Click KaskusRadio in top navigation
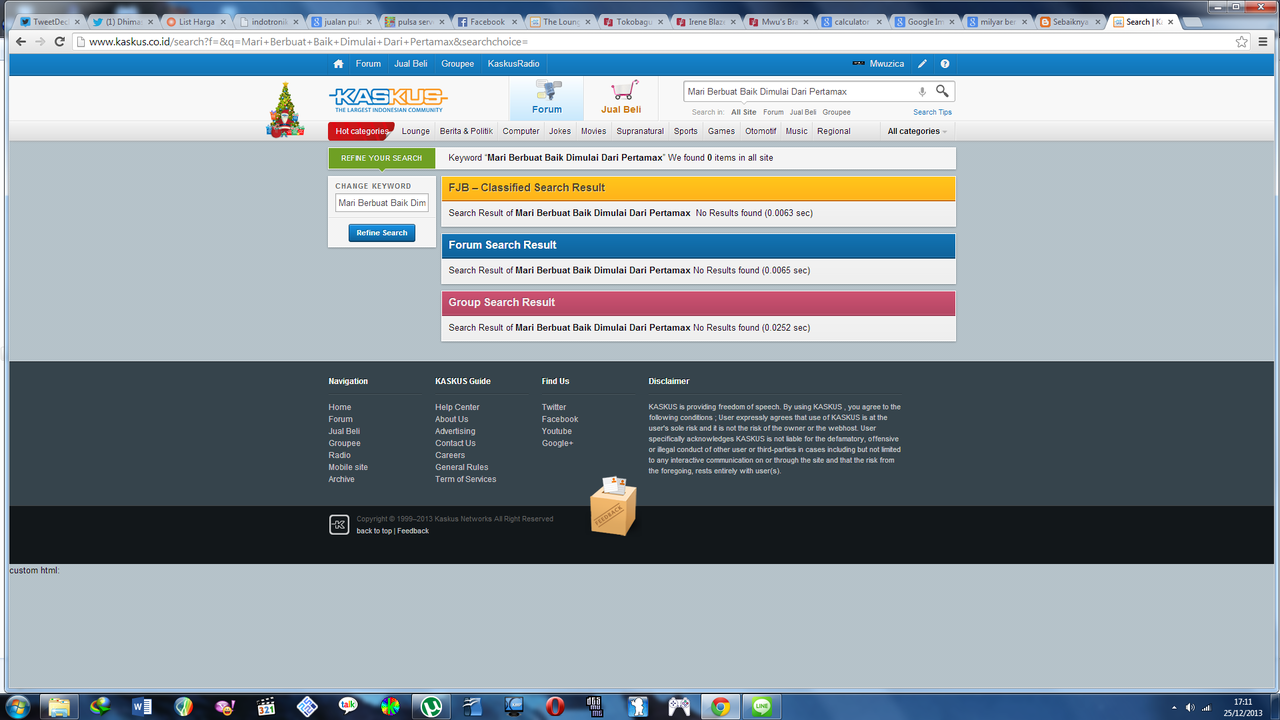 (513, 64)
